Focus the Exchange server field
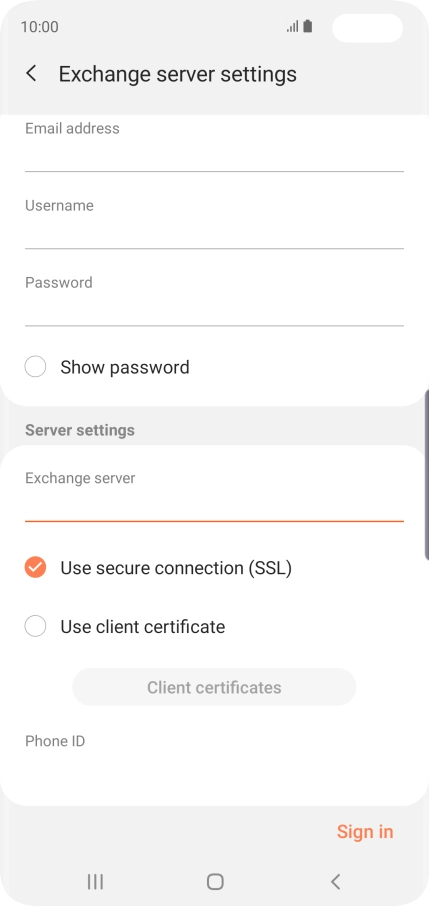Image resolution: width=429 pixels, height=906 pixels. (x=214, y=496)
